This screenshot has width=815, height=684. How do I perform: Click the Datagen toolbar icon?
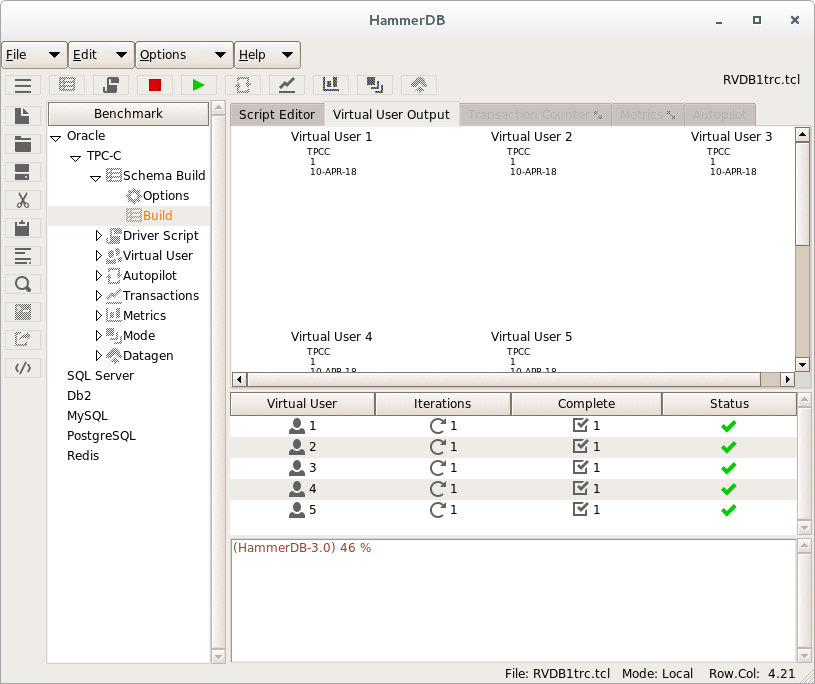tap(419, 85)
